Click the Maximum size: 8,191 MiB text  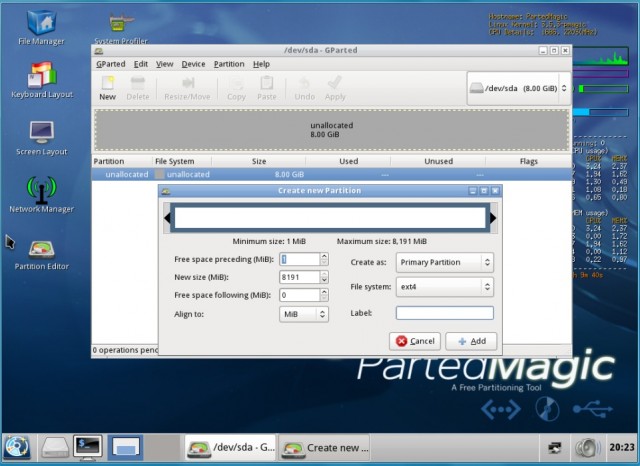pos(382,242)
